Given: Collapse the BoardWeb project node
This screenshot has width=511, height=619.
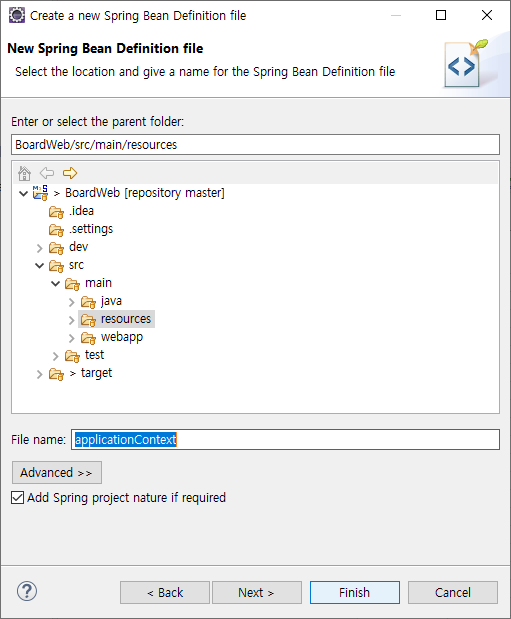Looking at the screenshot, I should [x=24, y=193].
